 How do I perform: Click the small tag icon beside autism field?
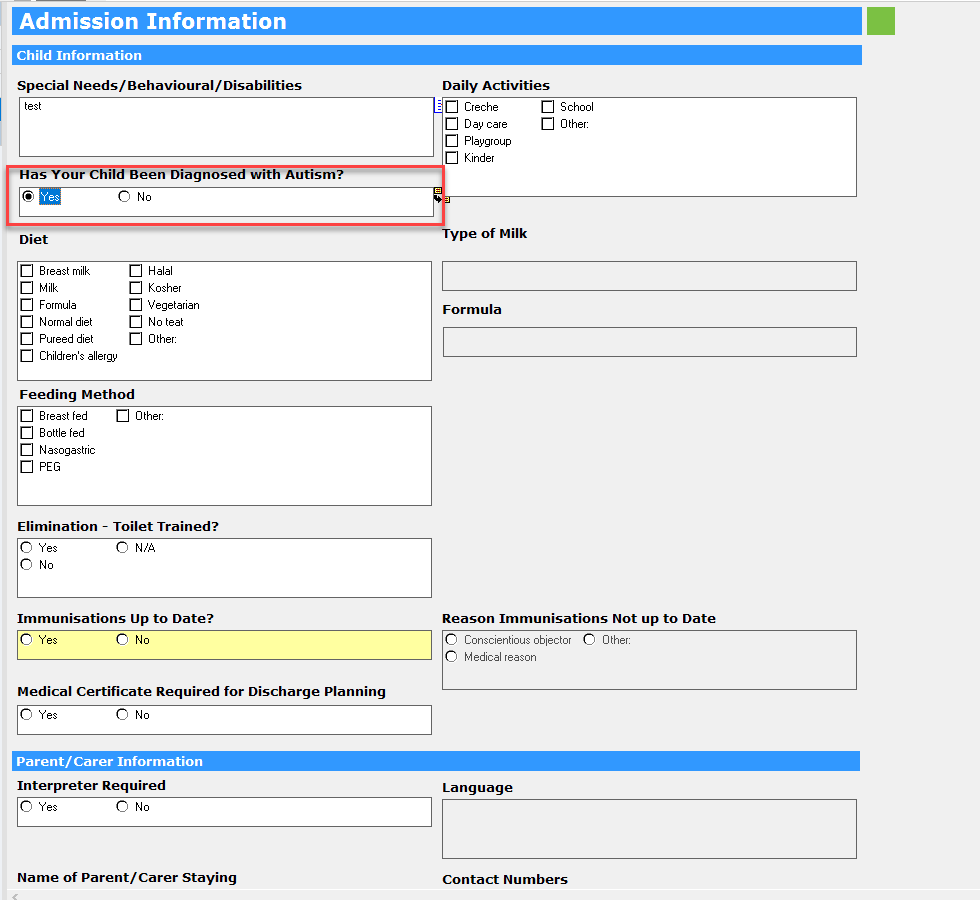tap(441, 195)
